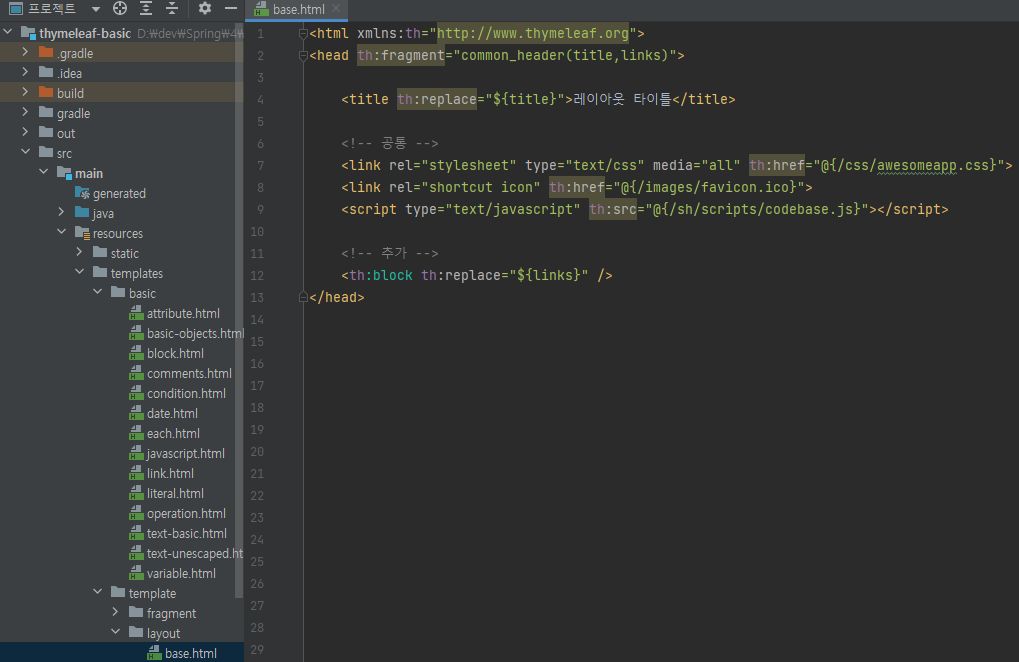The height and width of the screenshot is (662, 1019).
Task: Hide the project panel with minus icon
Action: pos(230,8)
